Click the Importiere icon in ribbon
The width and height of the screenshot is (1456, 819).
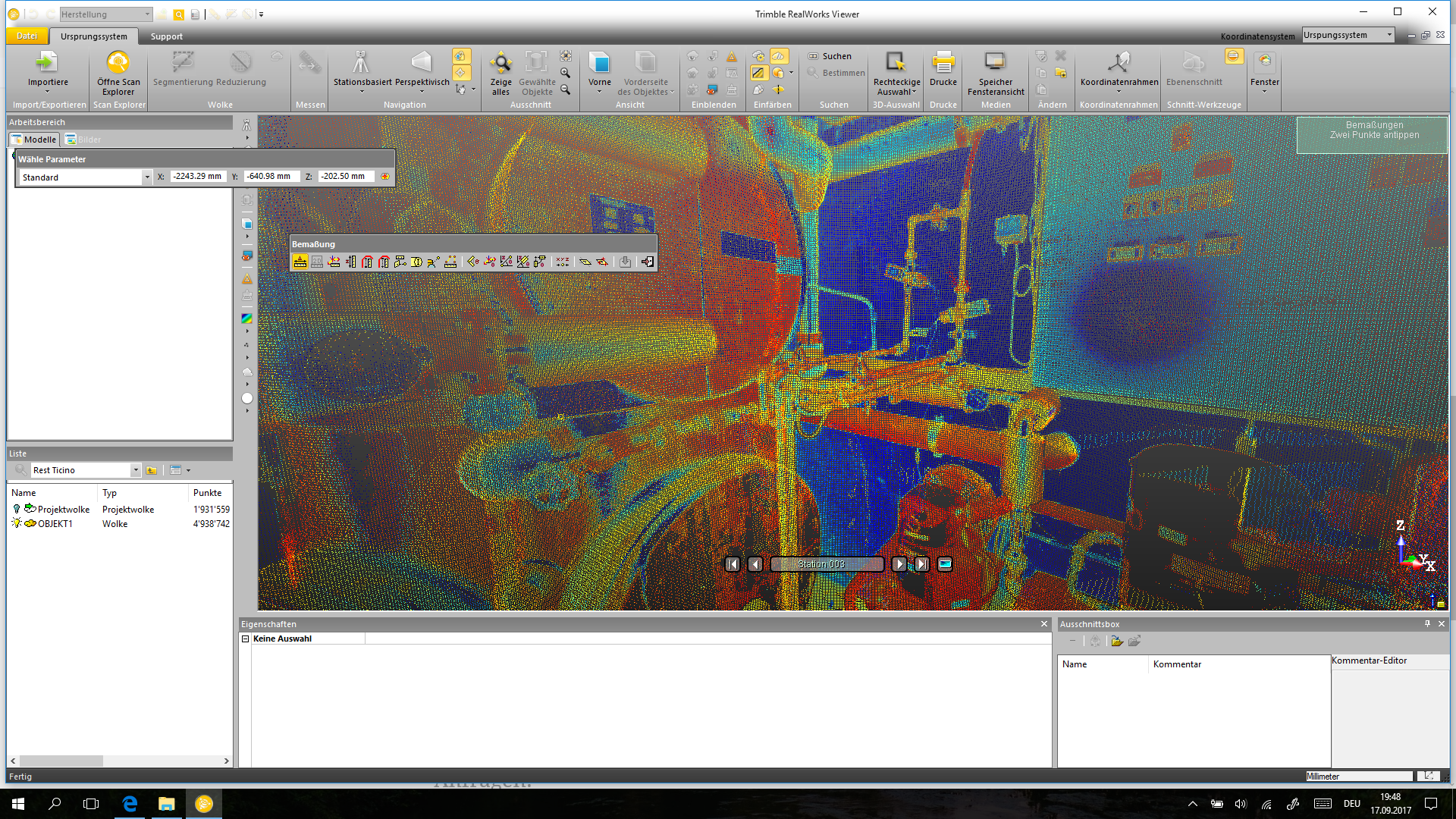[47, 63]
